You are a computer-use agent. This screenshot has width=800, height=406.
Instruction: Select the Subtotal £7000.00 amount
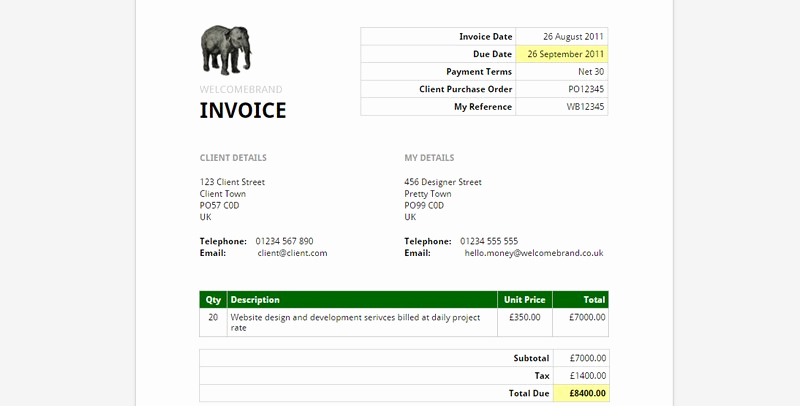[588, 359]
